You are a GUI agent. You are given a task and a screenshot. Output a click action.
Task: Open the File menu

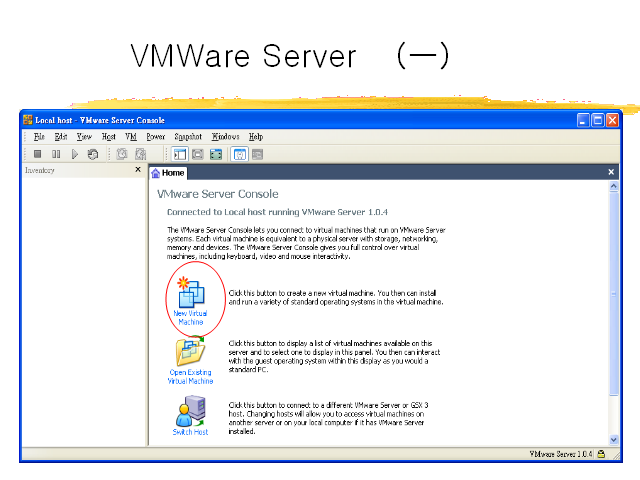[x=39, y=137]
